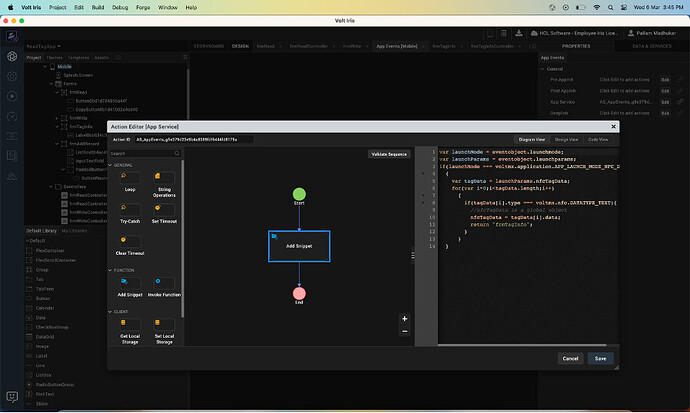This screenshot has height=413, width=690.
Task: Click the code editor horizontal scrollbar
Action: click(x=522, y=345)
